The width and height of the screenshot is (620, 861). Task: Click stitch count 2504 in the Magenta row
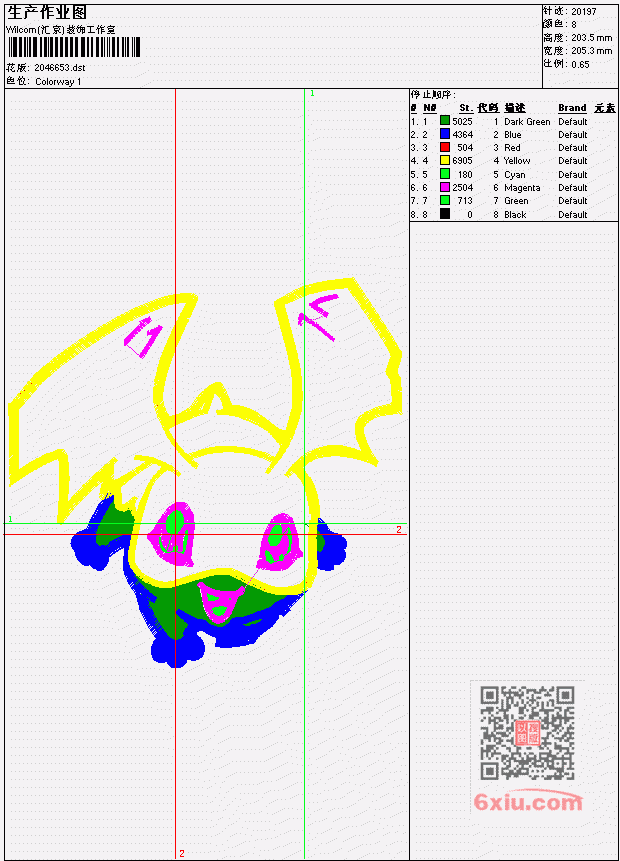[462, 188]
